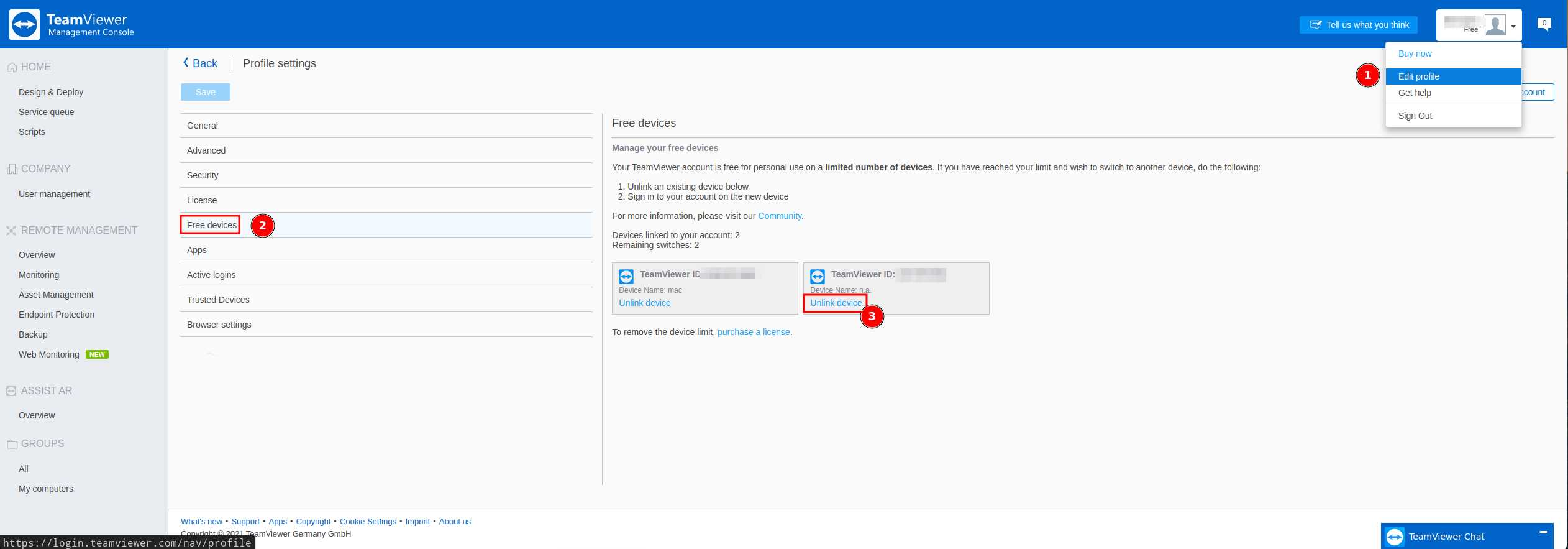1568x549 pixels.
Task: Open the TeamViewer Chat bar
Action: click(1467, 536)
